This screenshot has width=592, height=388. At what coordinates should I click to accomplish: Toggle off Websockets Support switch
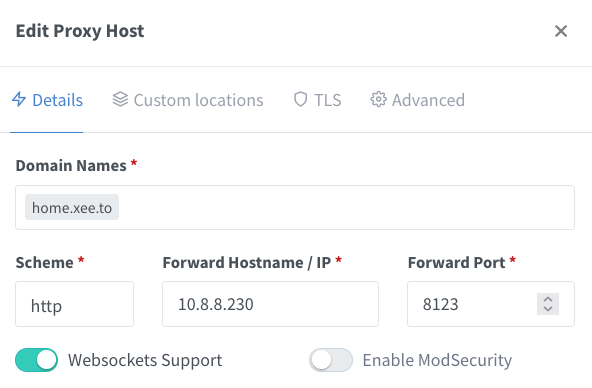tap(37, 360)
